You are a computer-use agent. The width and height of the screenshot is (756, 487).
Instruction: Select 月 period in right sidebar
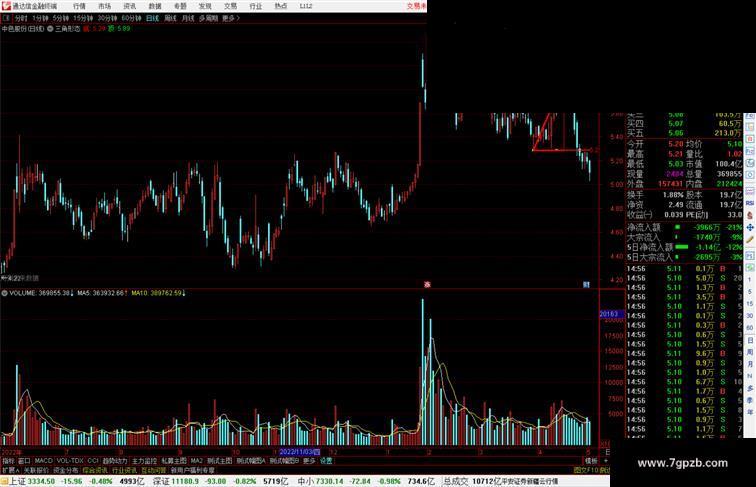point(750,364)
